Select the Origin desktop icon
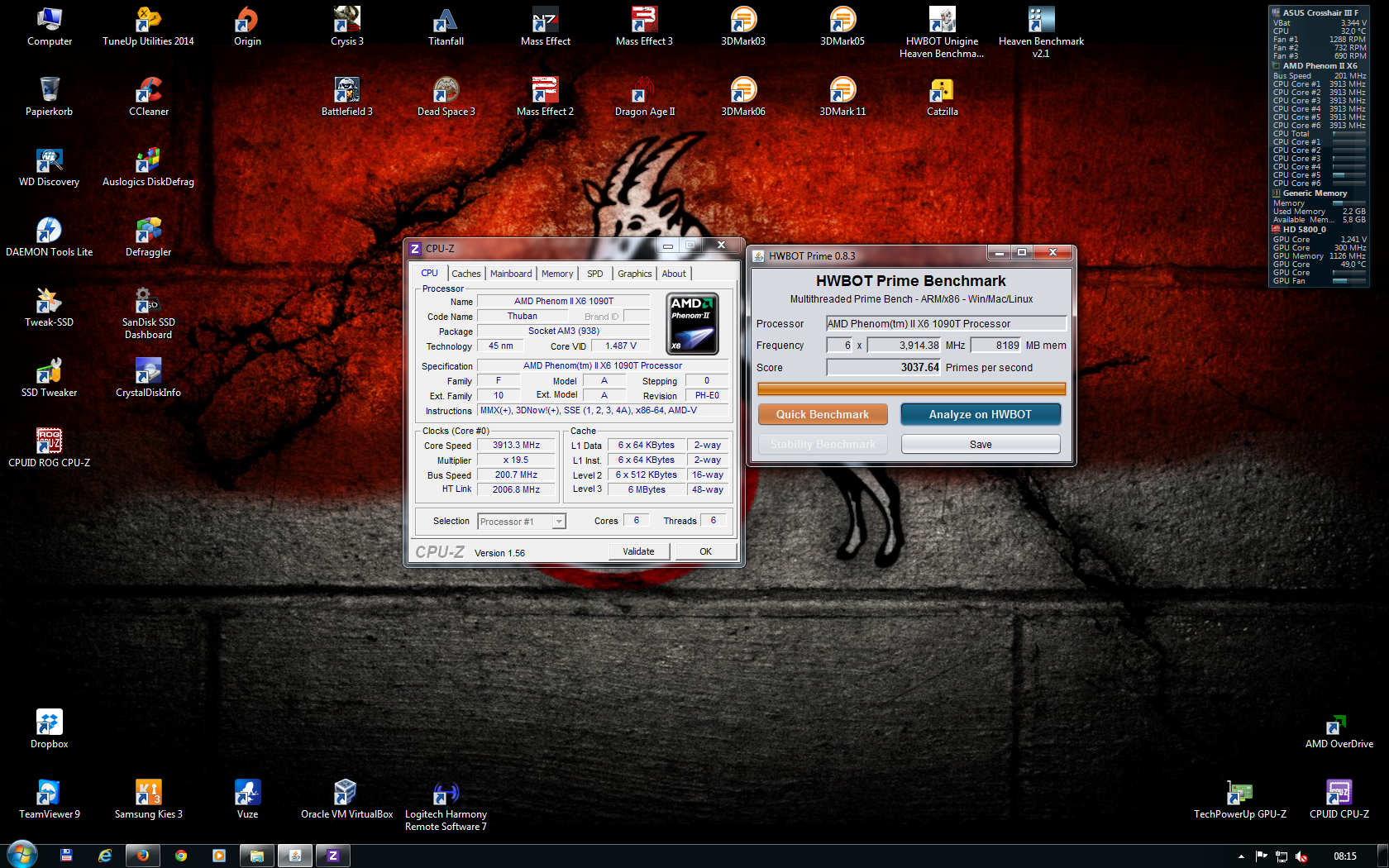Screen dimensions: 1389x868 (247, 26)
